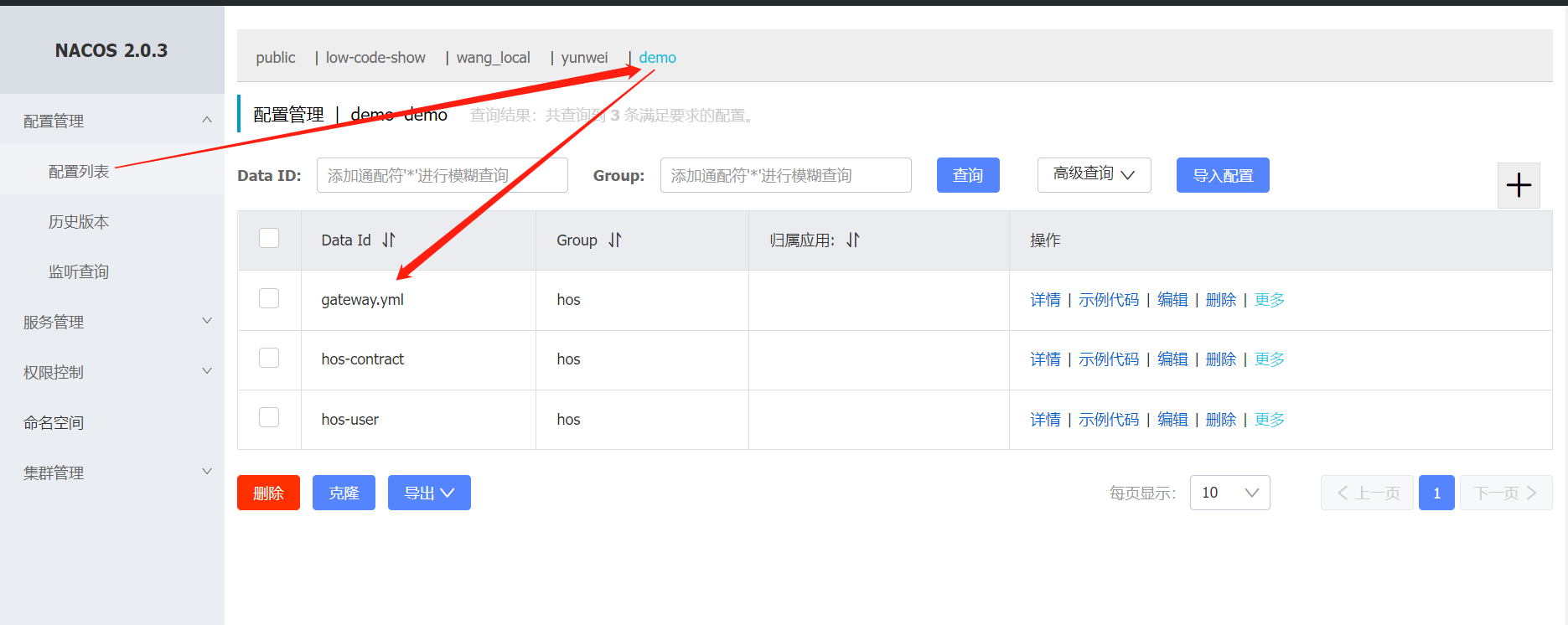The image size is (1568, 625).
Task: Click the 下一页 next page button
Action: click(x=1506, y=493)
